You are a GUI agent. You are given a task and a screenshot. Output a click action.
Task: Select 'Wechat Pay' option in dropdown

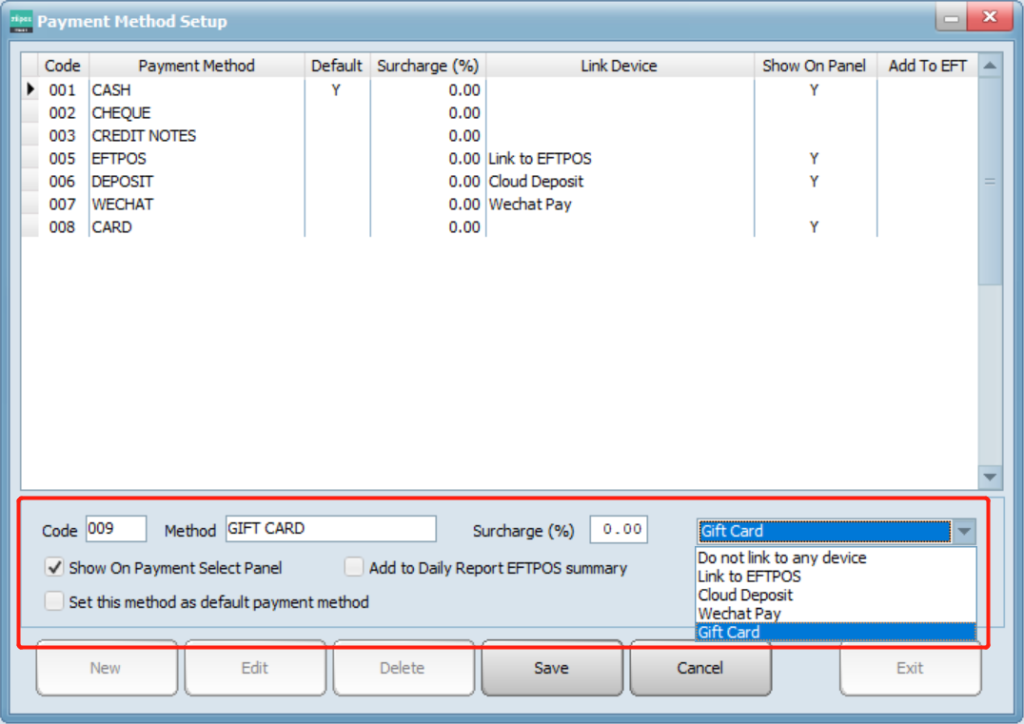tap(739, 613)
